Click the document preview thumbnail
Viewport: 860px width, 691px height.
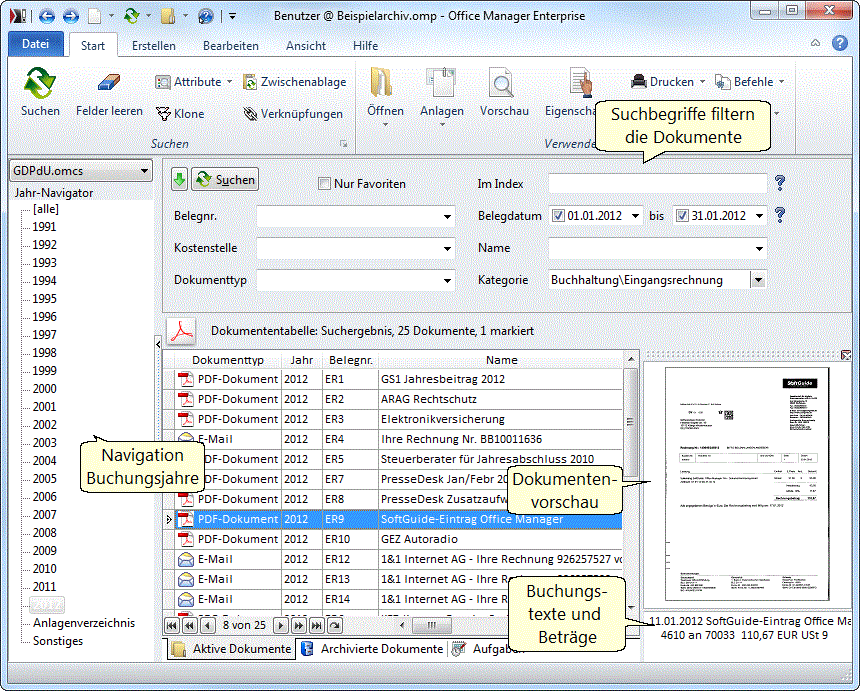[746, 484]
